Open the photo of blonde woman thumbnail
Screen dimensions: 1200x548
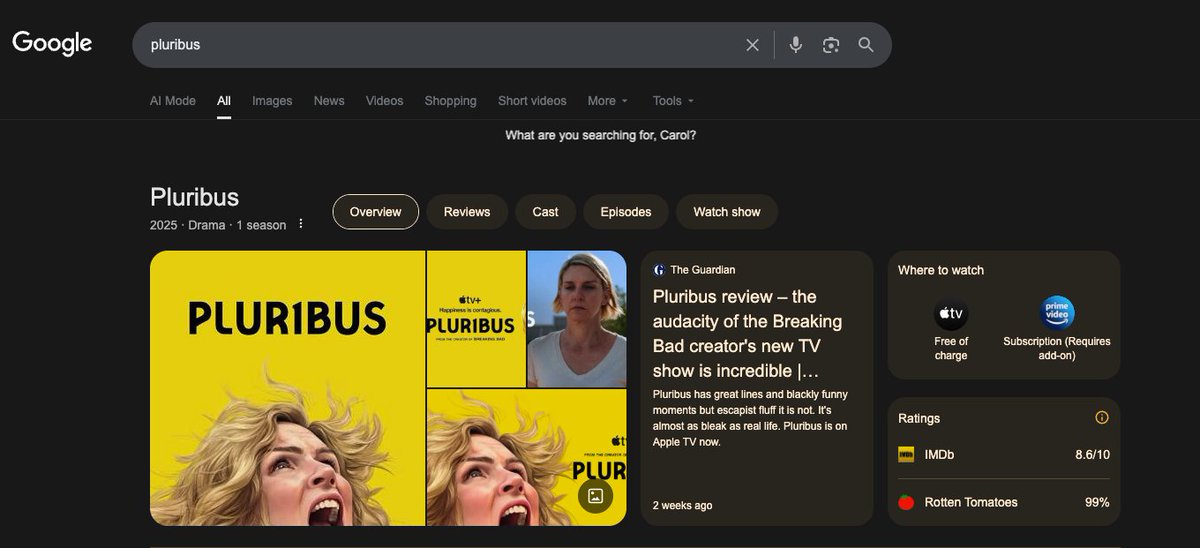[577, 319]
